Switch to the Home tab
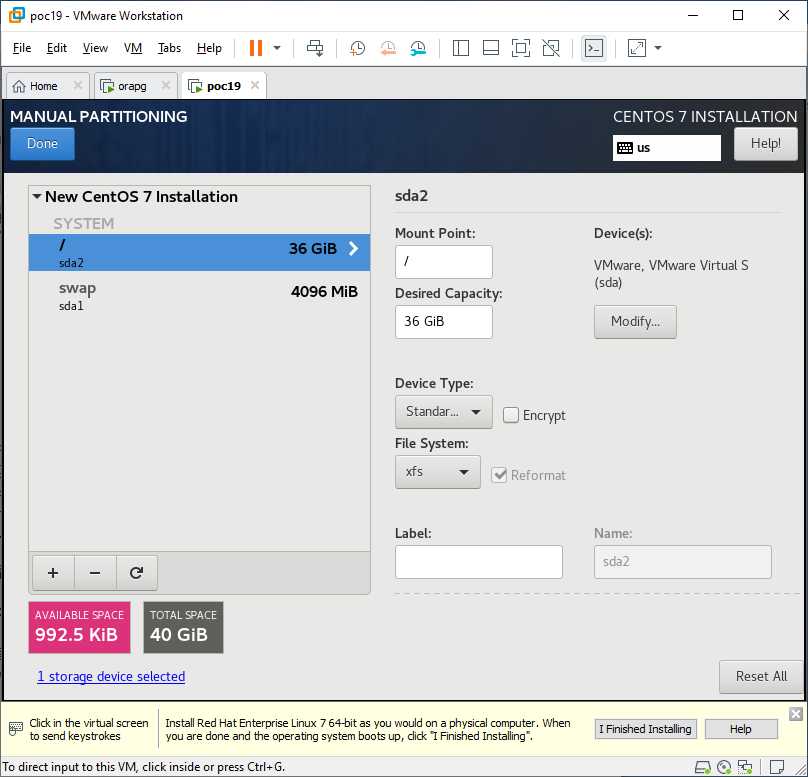Screen dimensions: 808x777 43,86
